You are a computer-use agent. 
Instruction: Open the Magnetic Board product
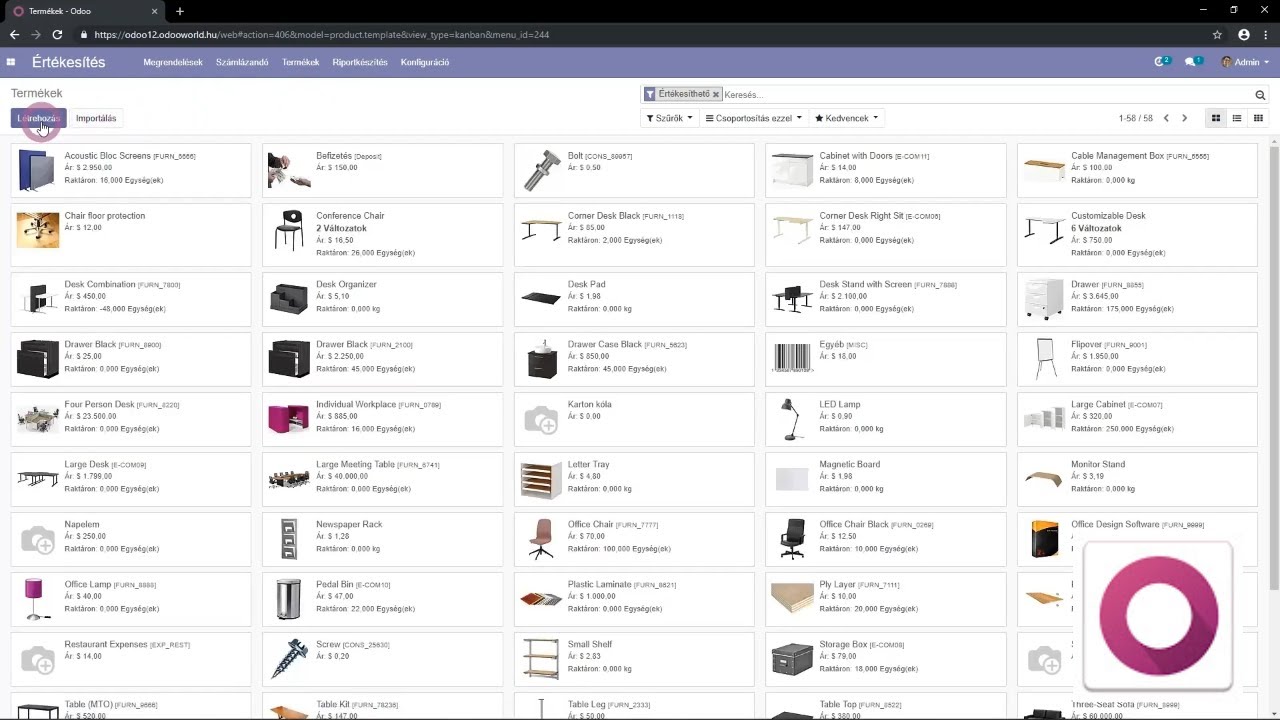coord(886,478)
